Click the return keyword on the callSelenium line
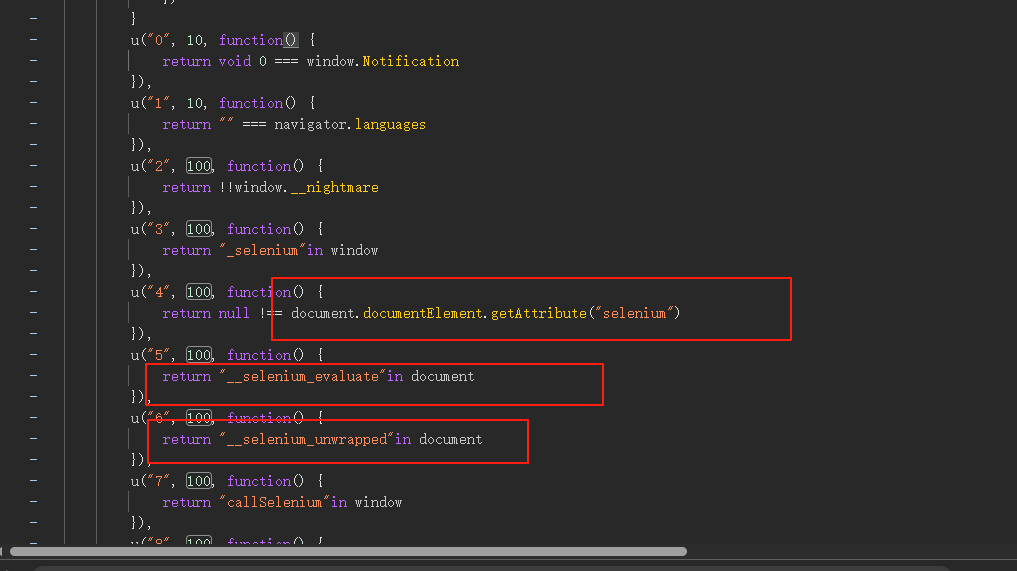This screenshot has height=571, width=1017. click(x=187, y=502)
